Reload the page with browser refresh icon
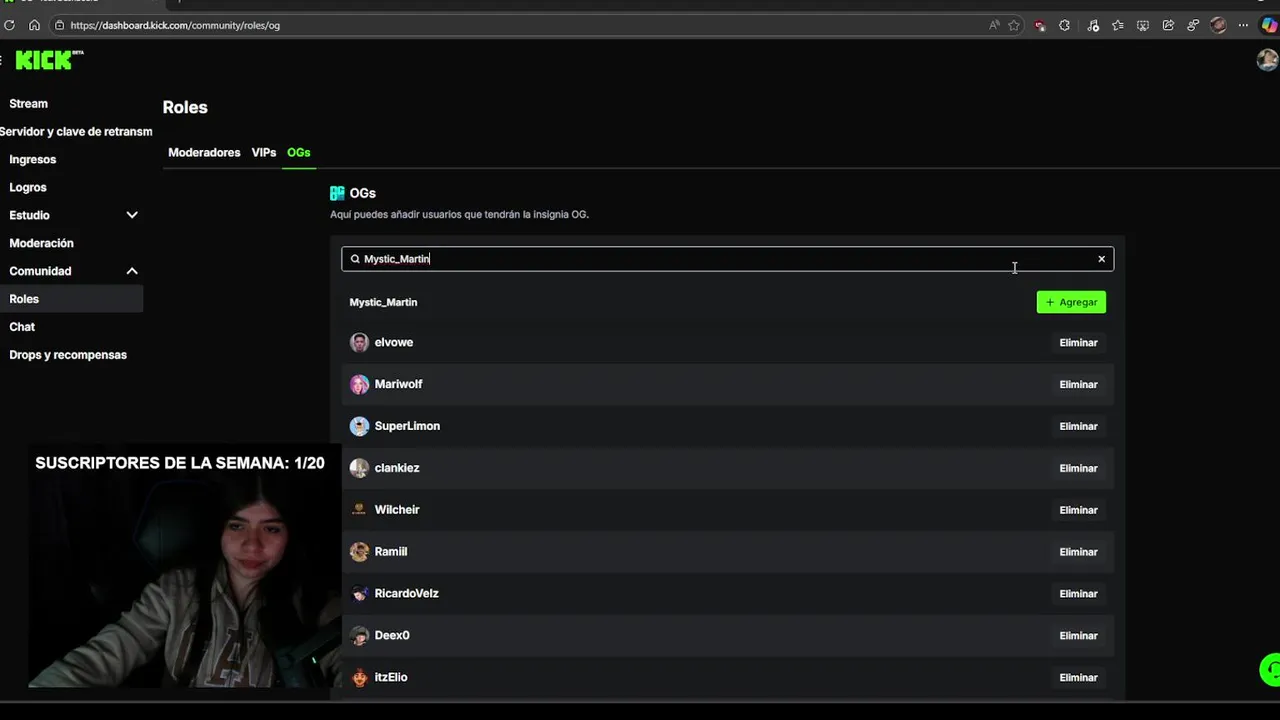The image size is (1280, 720). [x=10, y=25]
